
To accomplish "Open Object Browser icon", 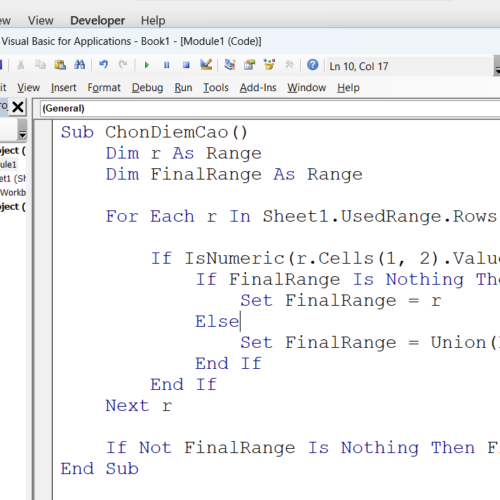I will [x=269, y=65].
